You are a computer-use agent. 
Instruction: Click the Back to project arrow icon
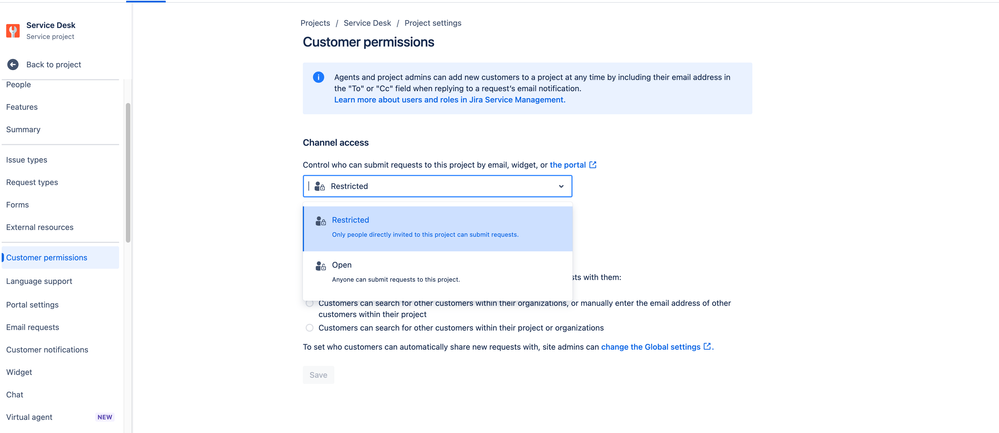click(x=13, y=64)
